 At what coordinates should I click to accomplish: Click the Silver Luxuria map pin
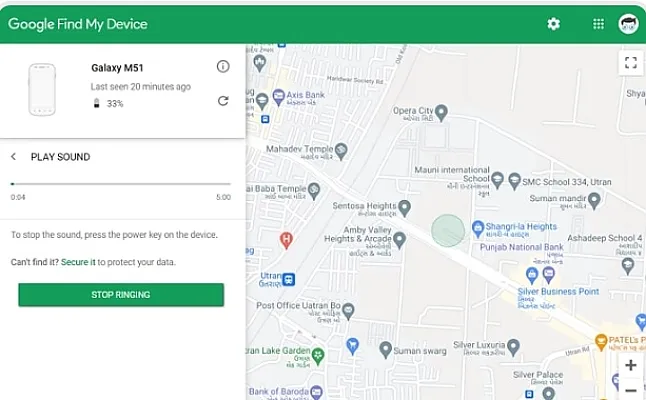click(x=513, y=347)
